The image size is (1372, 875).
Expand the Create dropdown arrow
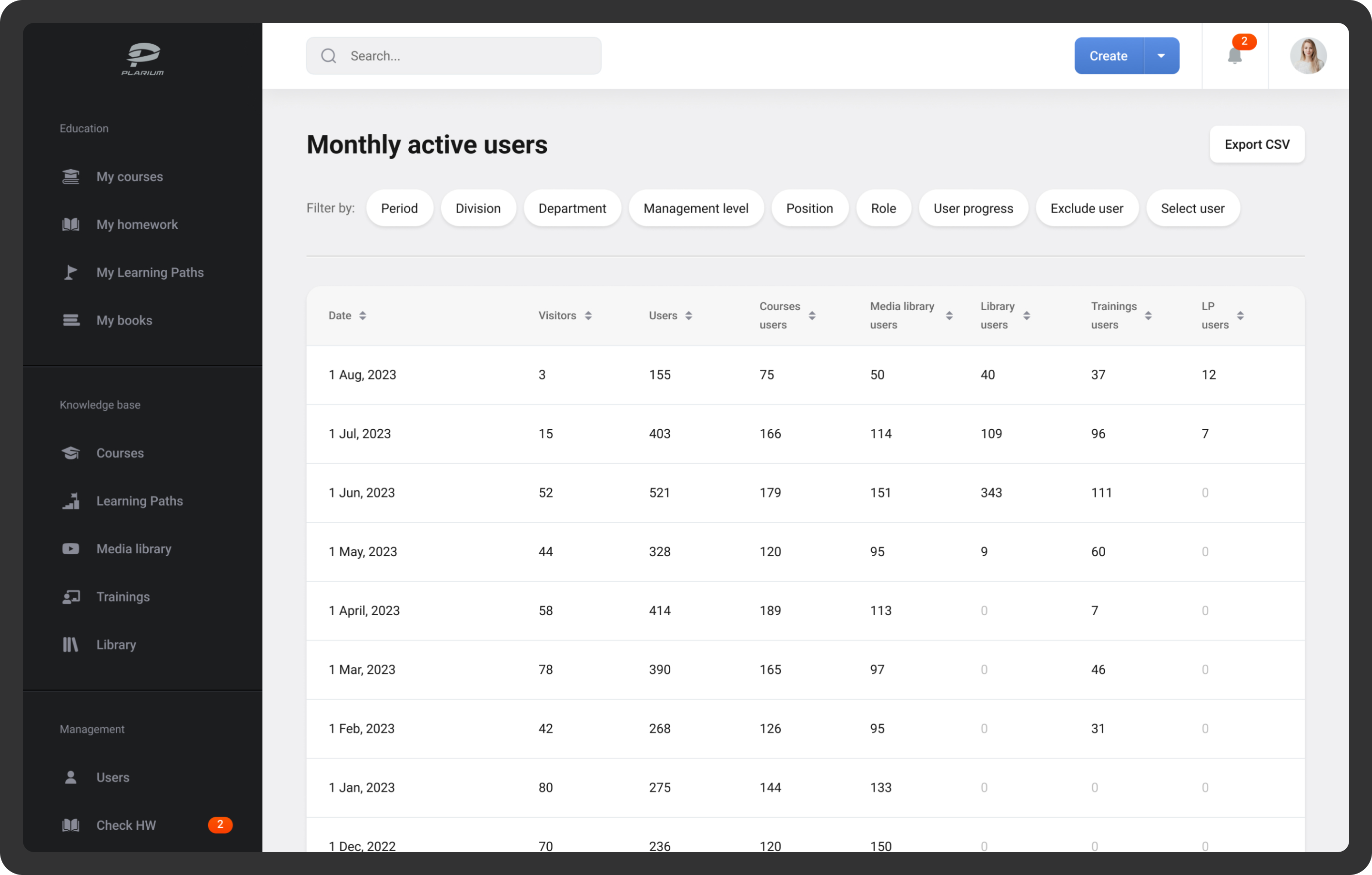click(1161, 56)
